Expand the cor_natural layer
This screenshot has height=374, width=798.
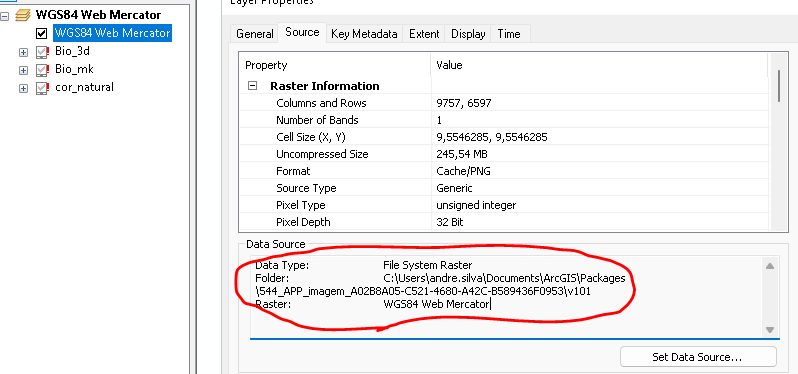pos(23,89)
